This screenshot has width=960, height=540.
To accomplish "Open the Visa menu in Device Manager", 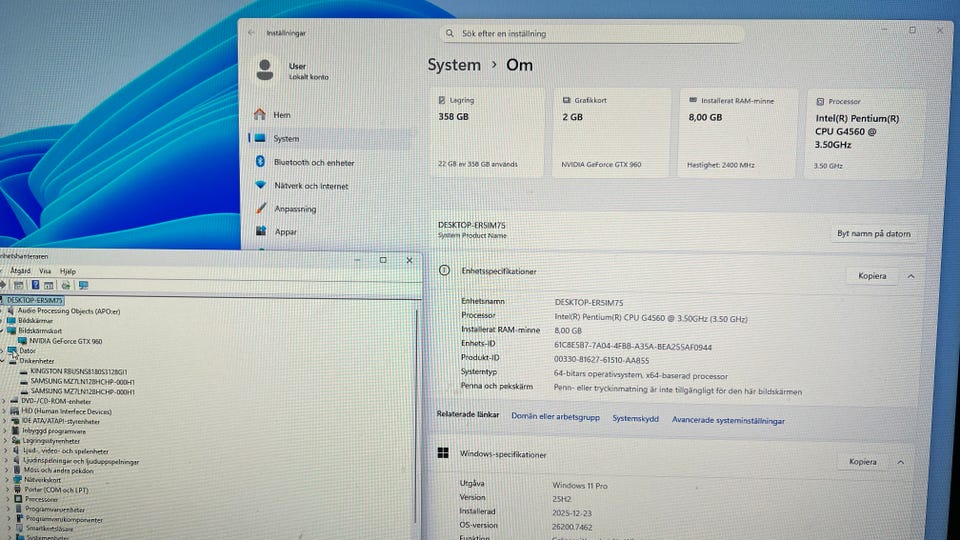I will coord(45,271).
